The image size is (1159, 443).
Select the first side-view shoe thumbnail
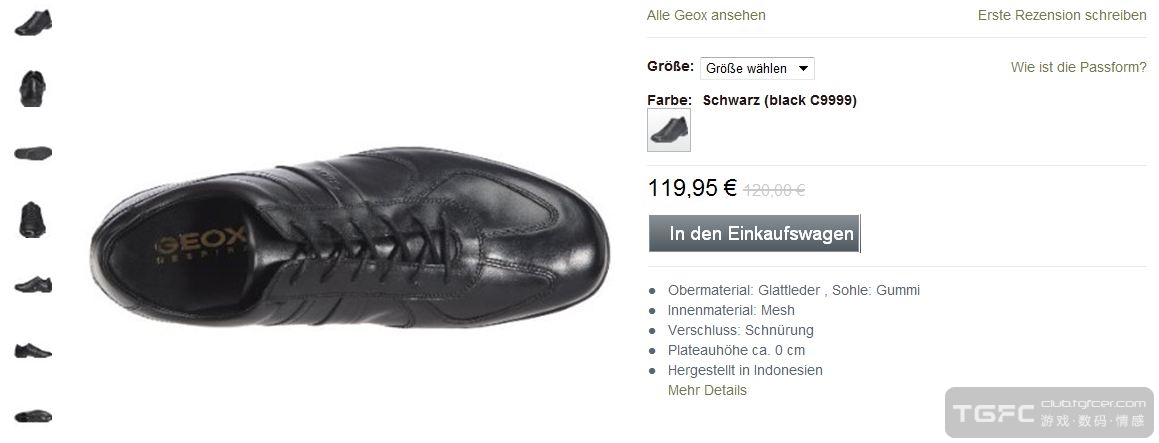tap(33, 23)
